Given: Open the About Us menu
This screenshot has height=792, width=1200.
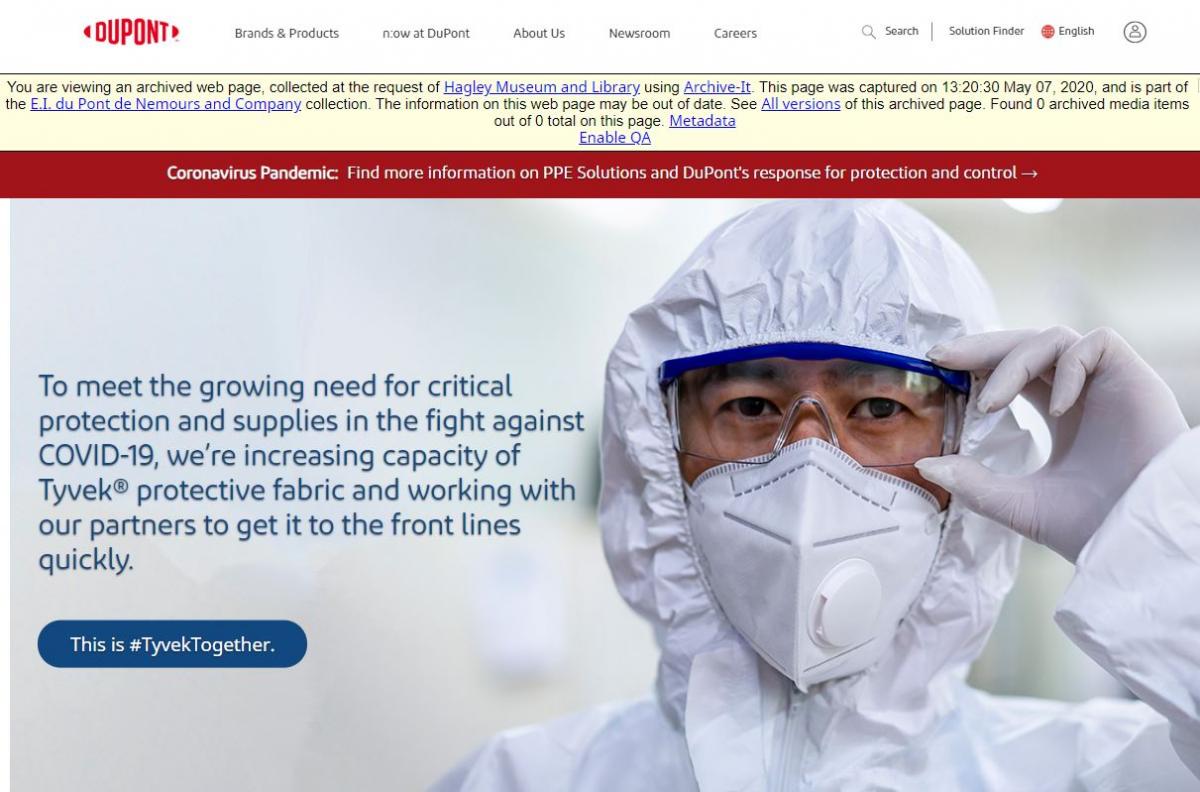Looking at the screenshot, I should (x=539, y=33).
